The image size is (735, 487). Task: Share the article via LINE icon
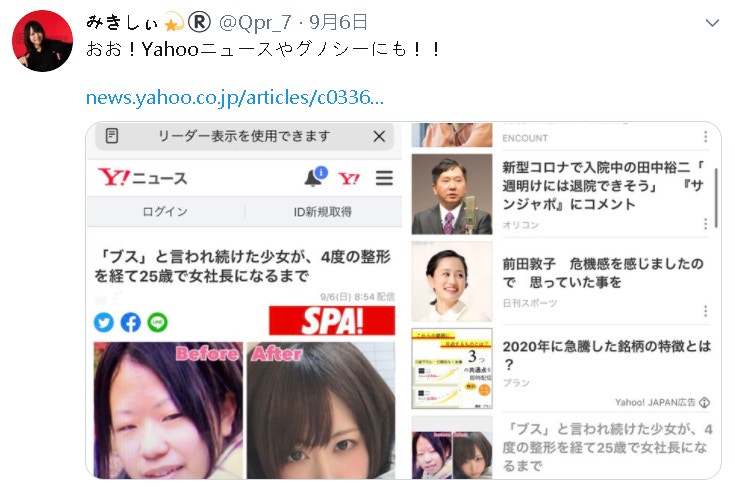click(158, 322)
